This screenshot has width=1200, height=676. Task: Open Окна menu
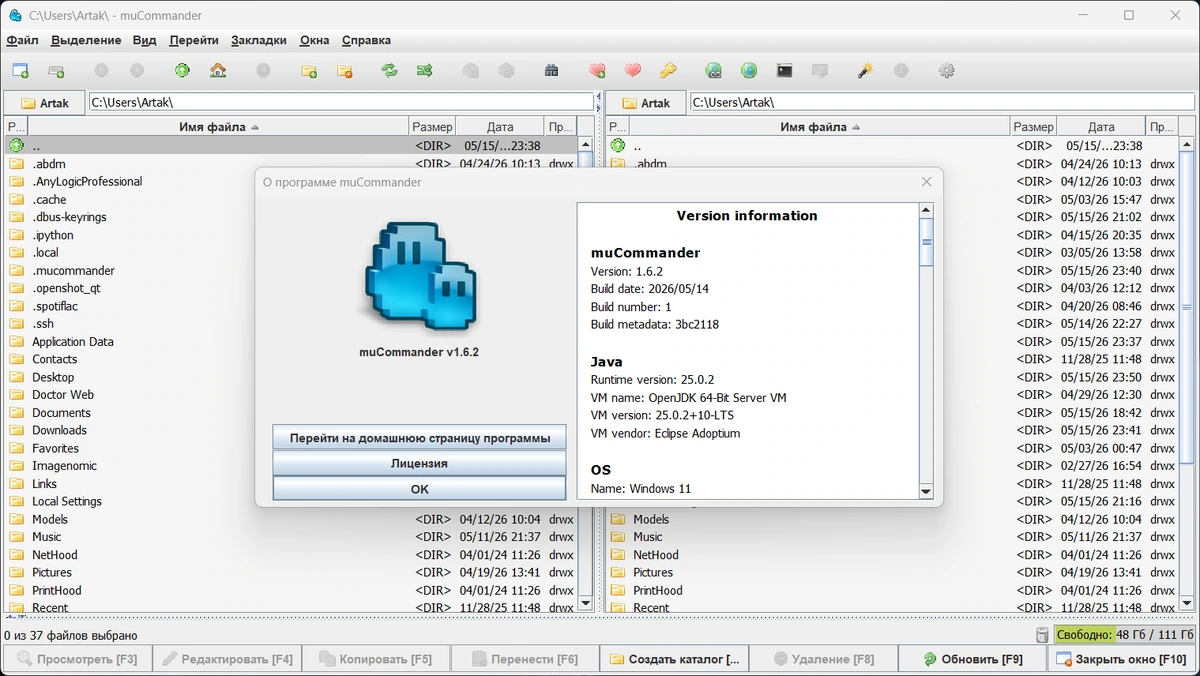[x=314, y=40]
